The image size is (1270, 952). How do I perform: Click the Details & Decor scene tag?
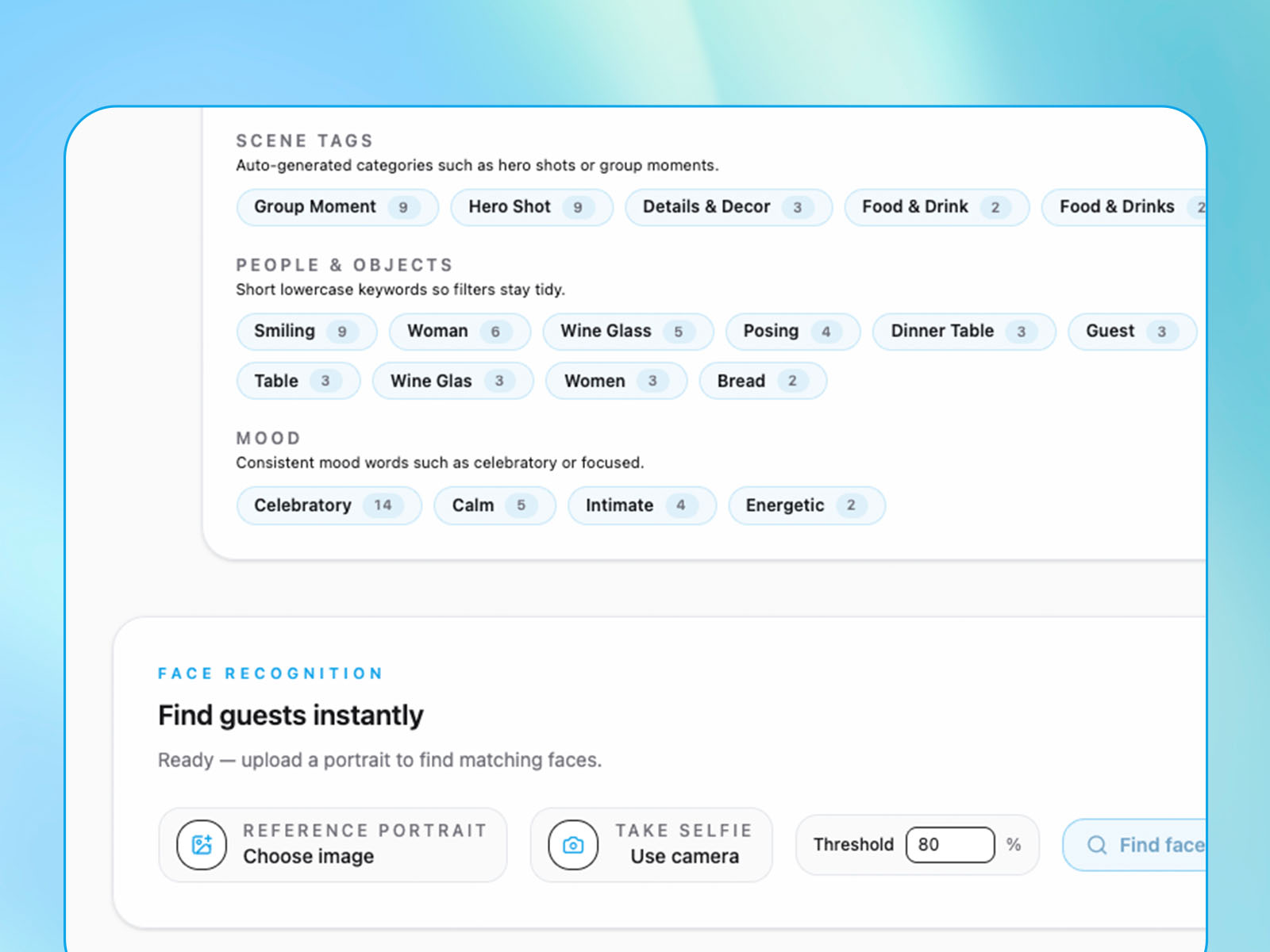click(x=728, y=207)
